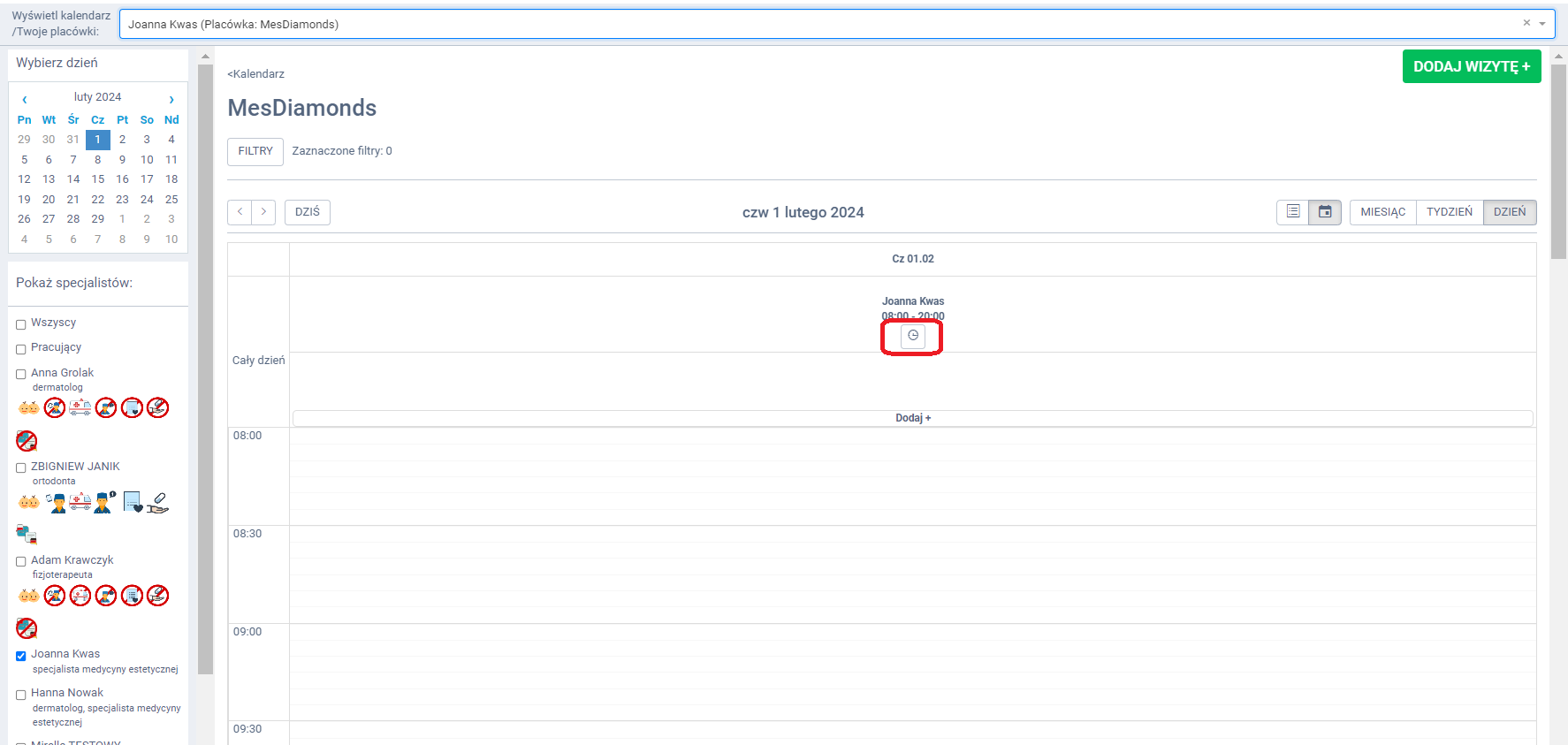Clear the selected calendar with X icon
This screenshot has height=745, width=1568.
1526,23
